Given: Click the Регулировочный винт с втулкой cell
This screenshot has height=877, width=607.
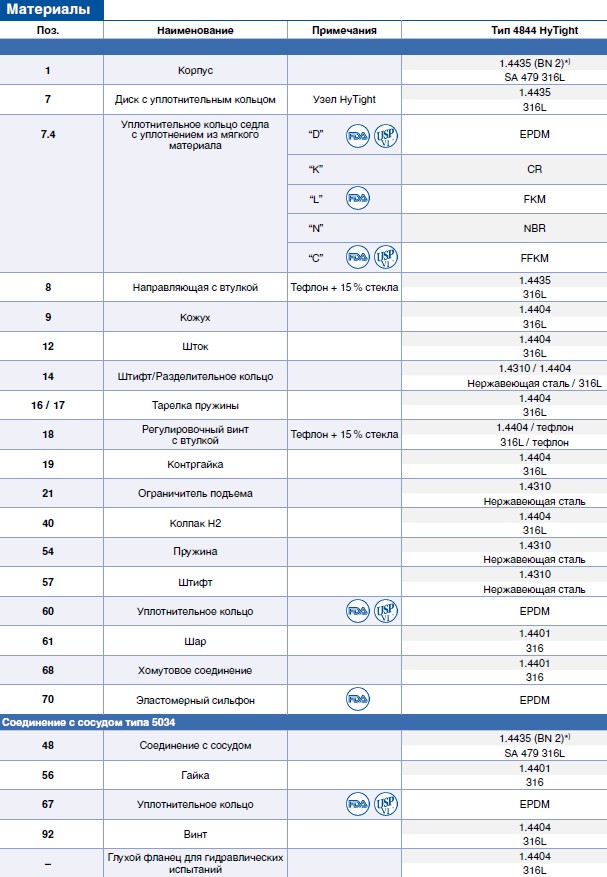Looking at the screenshot, I should coord(195,435).
